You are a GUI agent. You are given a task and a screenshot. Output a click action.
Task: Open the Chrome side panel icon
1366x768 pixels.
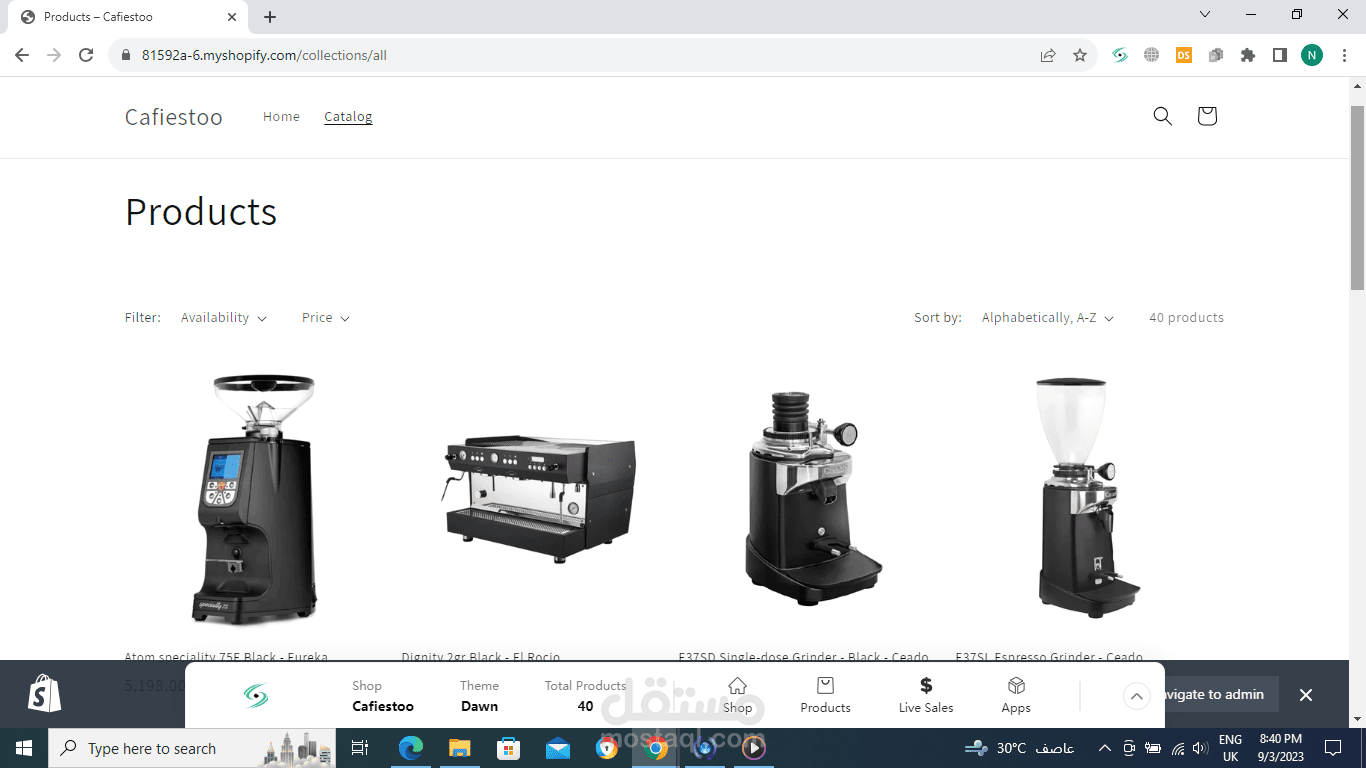1280,55
